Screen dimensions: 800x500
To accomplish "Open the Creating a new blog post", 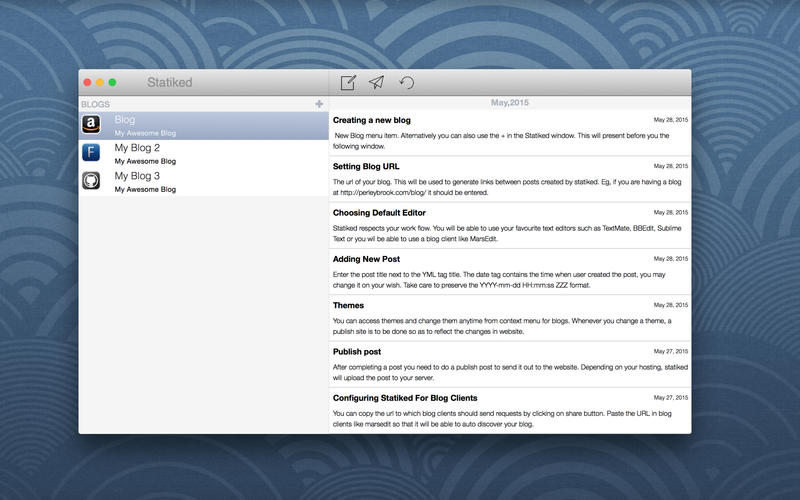I will 510,133.
